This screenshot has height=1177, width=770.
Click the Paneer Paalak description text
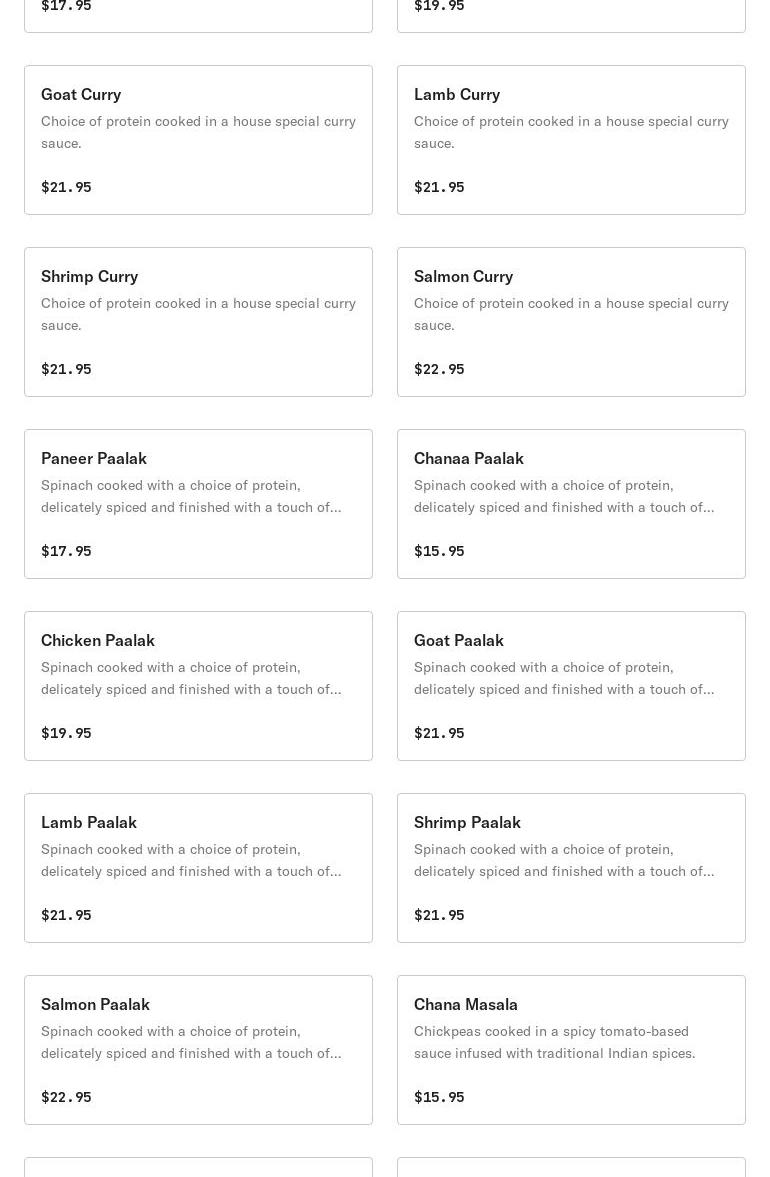click(x=191, y=496)
